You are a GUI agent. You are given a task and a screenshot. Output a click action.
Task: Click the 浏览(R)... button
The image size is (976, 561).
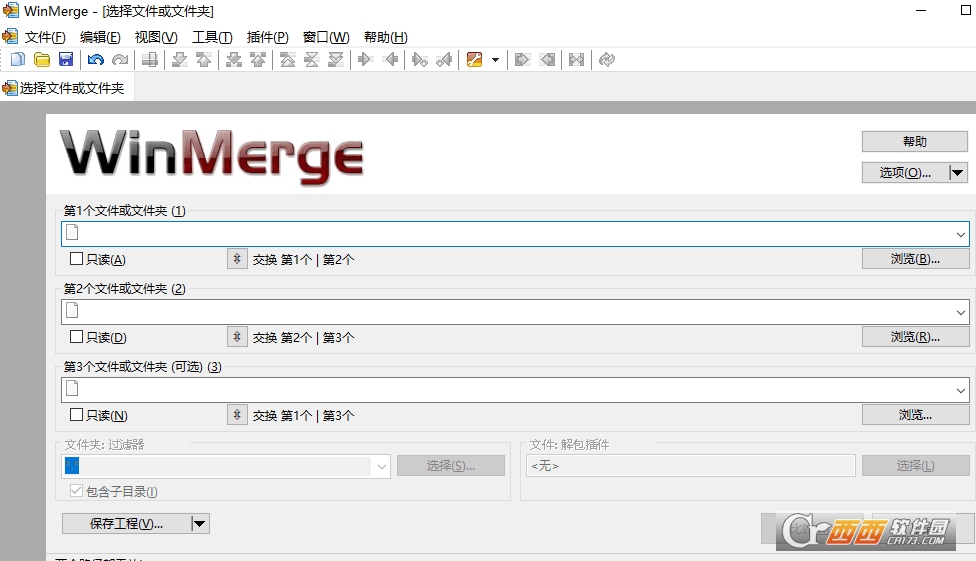point(915,336)
